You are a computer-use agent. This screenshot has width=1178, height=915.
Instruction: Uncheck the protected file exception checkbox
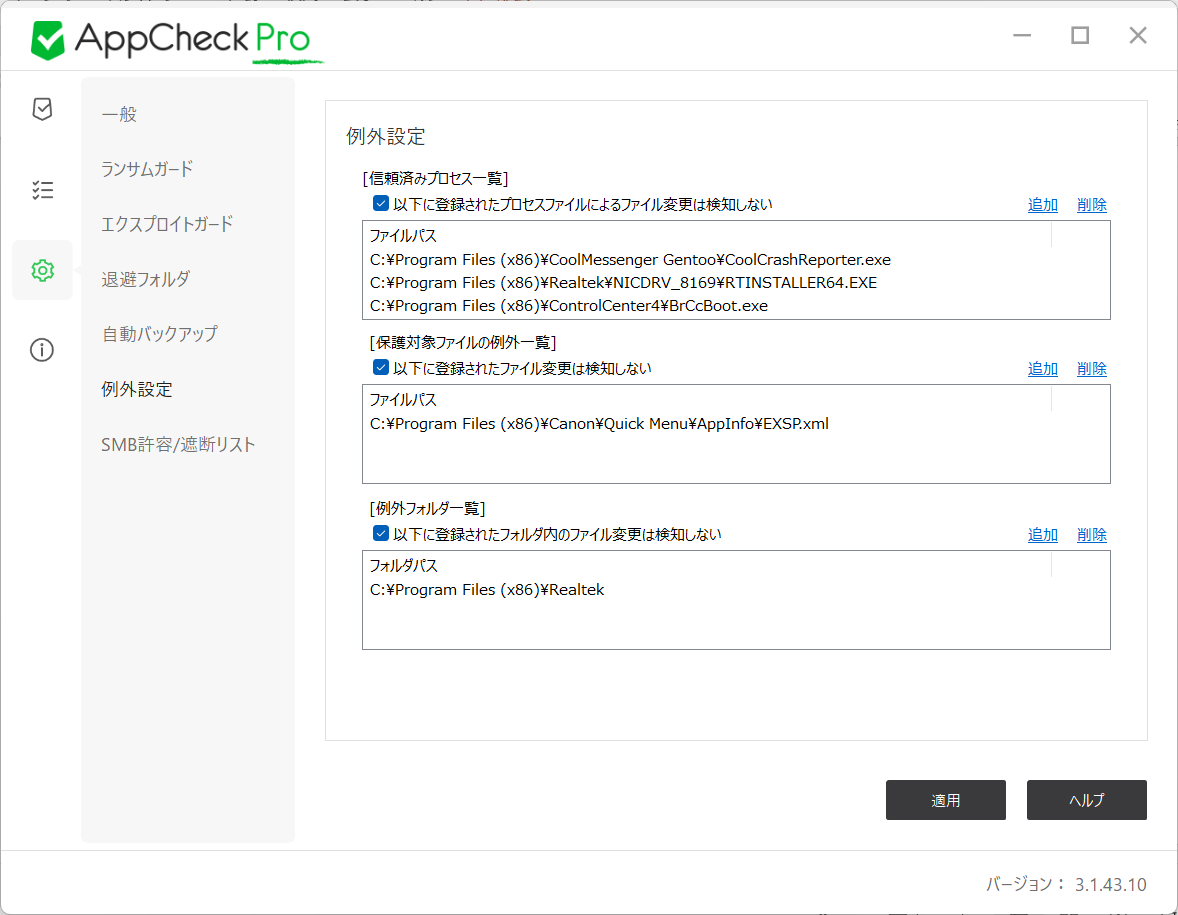tap(381, 368)
